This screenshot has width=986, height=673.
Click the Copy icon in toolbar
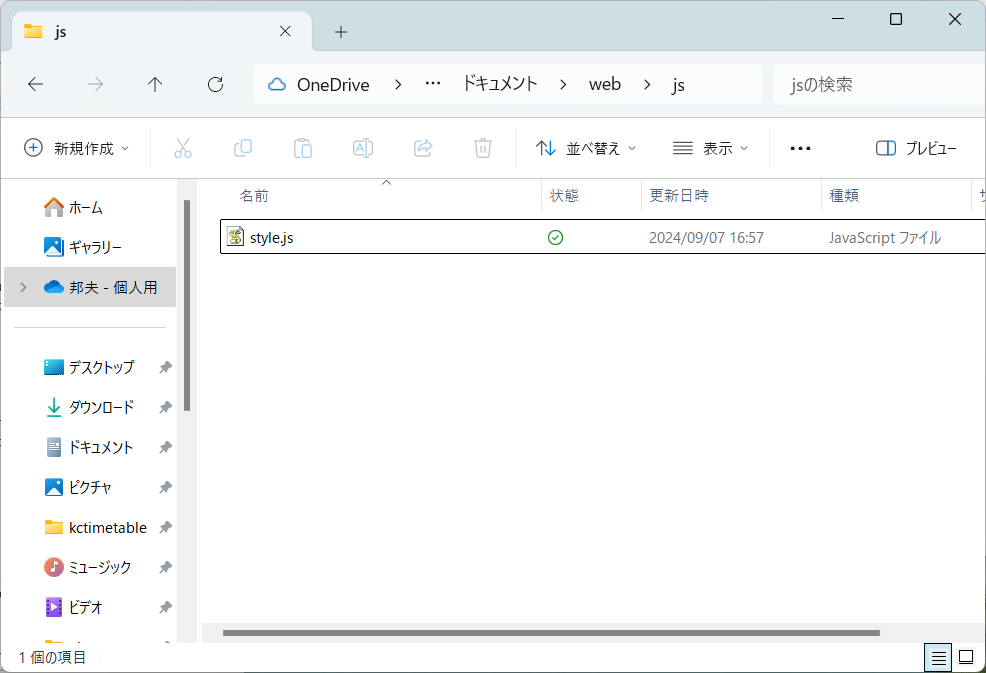click(242, 148)
